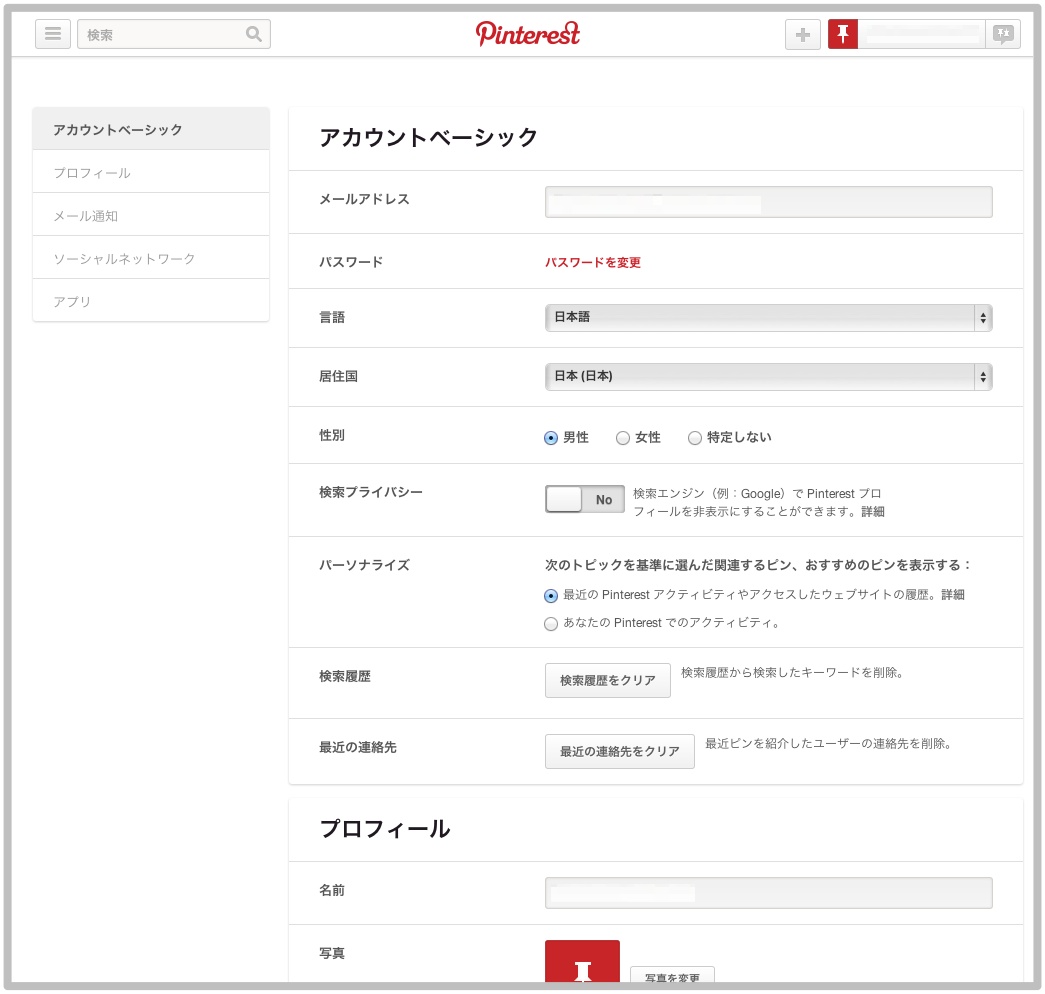Click パスワードを変更 link

coord(593,263)
